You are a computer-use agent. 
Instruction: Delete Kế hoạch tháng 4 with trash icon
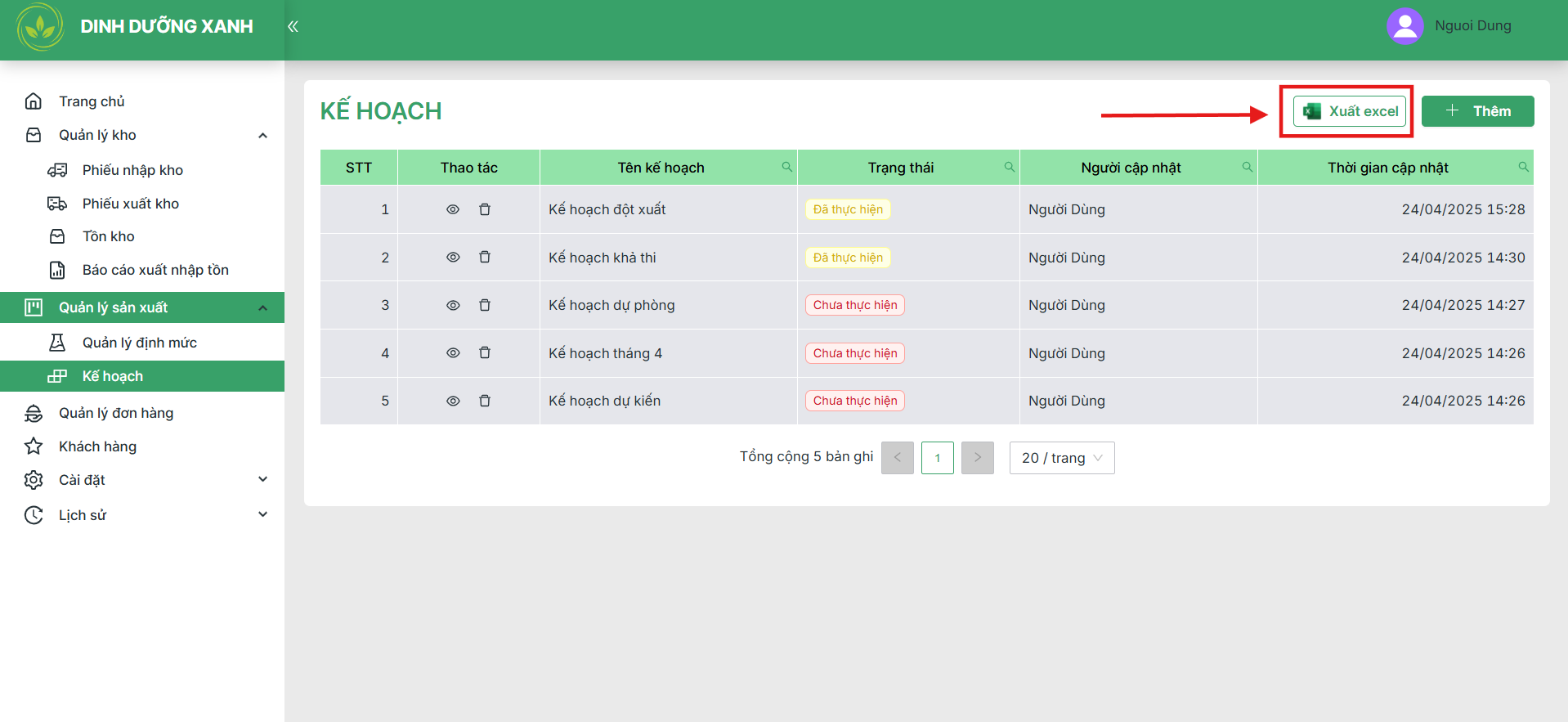485,352
